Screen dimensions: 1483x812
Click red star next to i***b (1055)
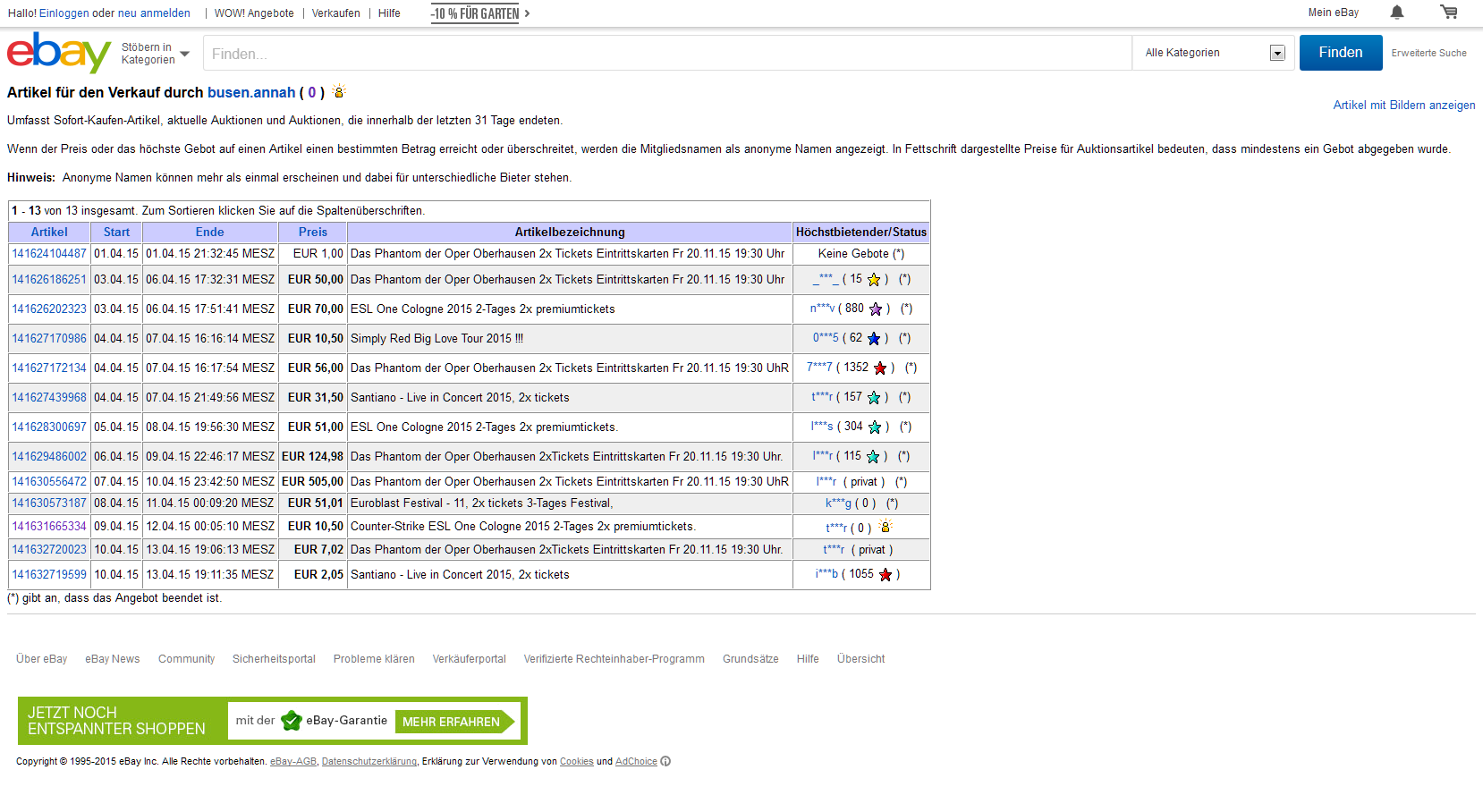[886, 575]
